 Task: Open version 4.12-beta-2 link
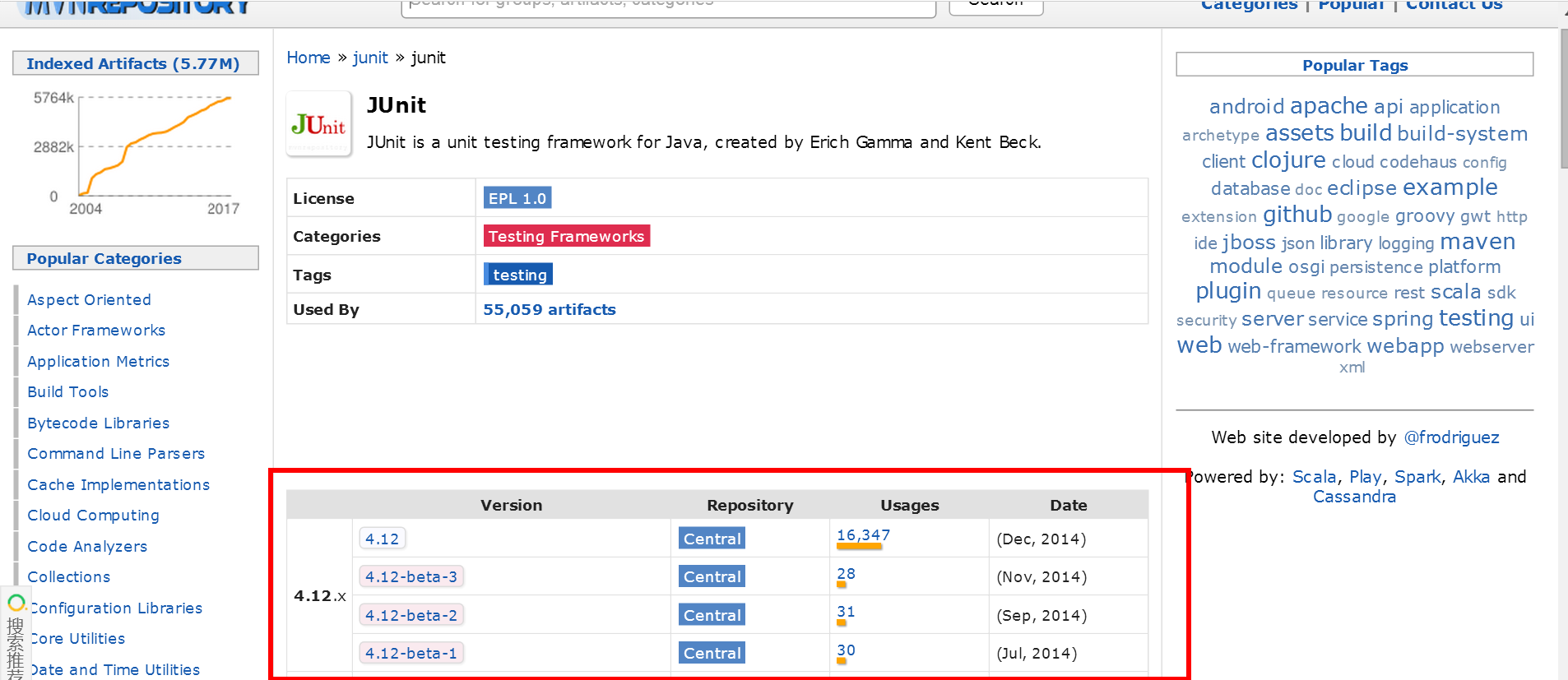411,615
